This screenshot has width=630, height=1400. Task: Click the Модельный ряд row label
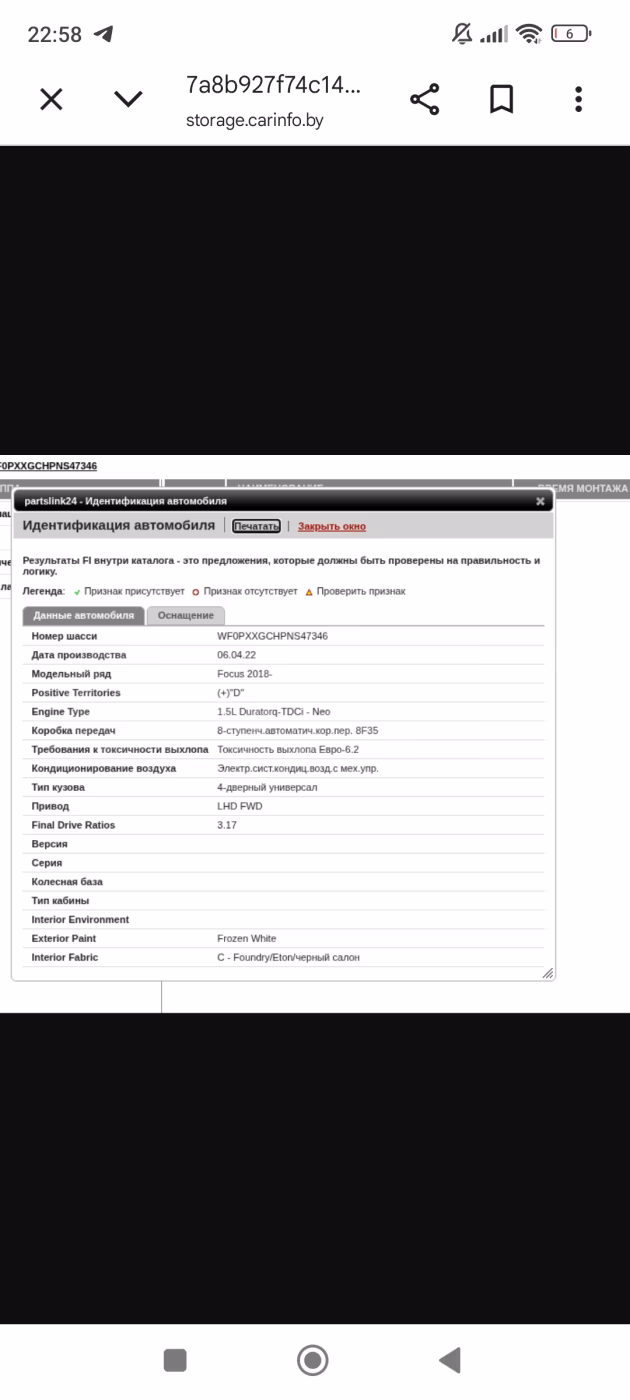[x=71, y=674]
